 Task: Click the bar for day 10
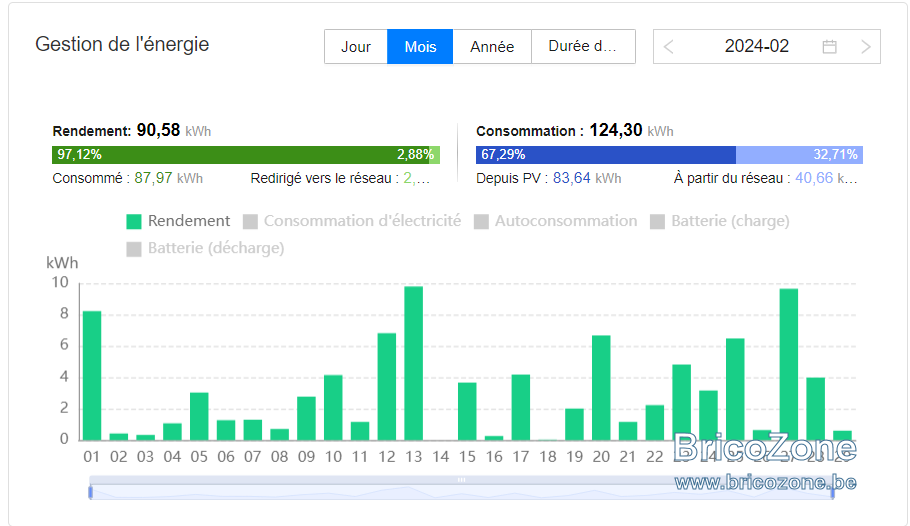tap(333, 408)
